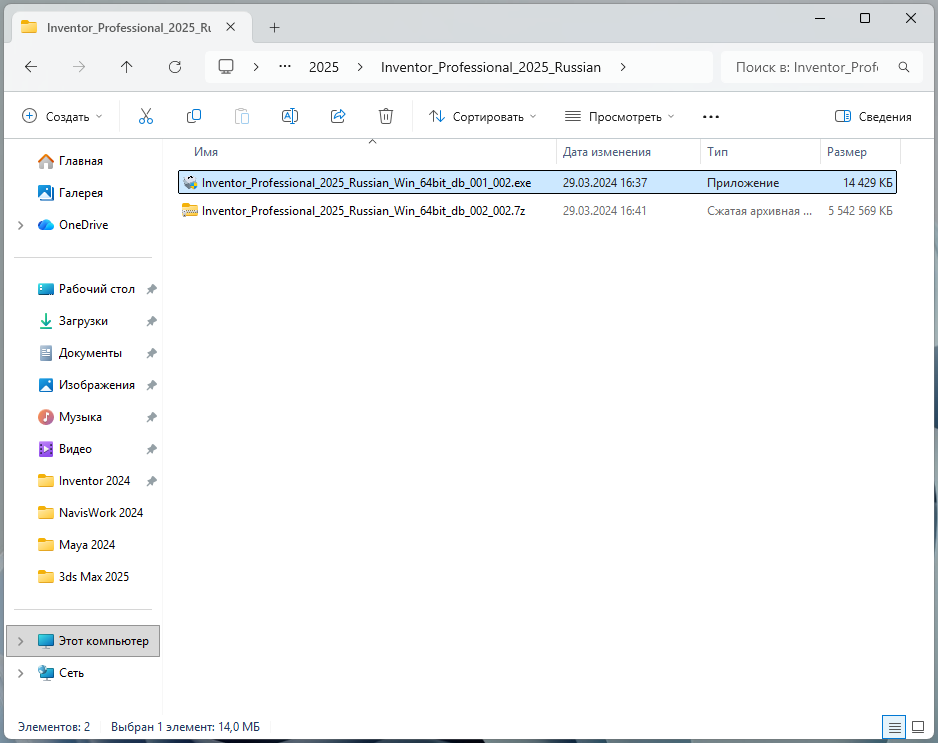Click the 5 542 569 КБ size cell
Screen dimensions: 938x743
click(x=860, y=211)
